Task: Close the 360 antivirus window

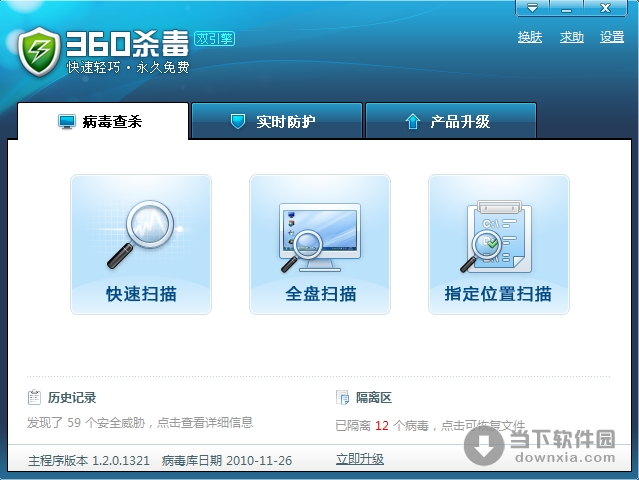Action: [605, 8]
